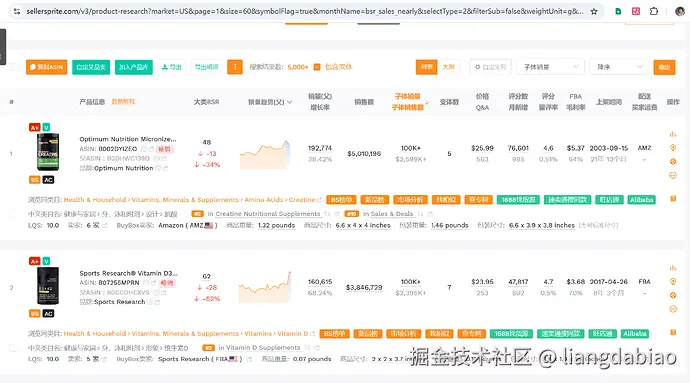Click AC badge under Optimum Nutrition image
The height and width of the screenshot is (383, 690).
pyautogui.click(x=48, y=180)
